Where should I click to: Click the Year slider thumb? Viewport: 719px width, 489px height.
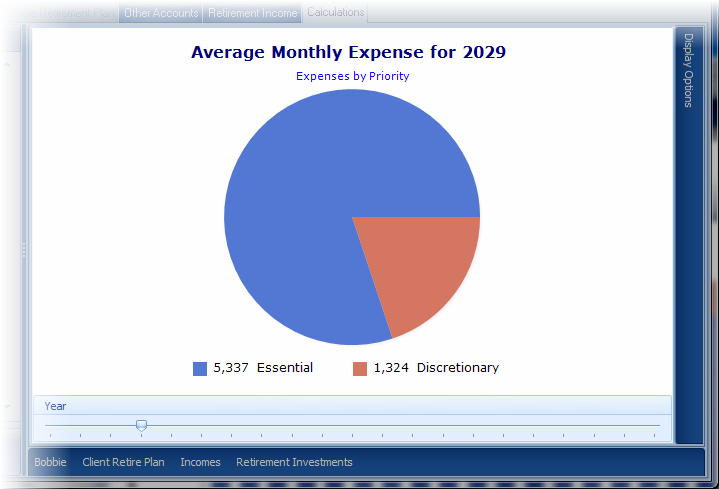141,426
